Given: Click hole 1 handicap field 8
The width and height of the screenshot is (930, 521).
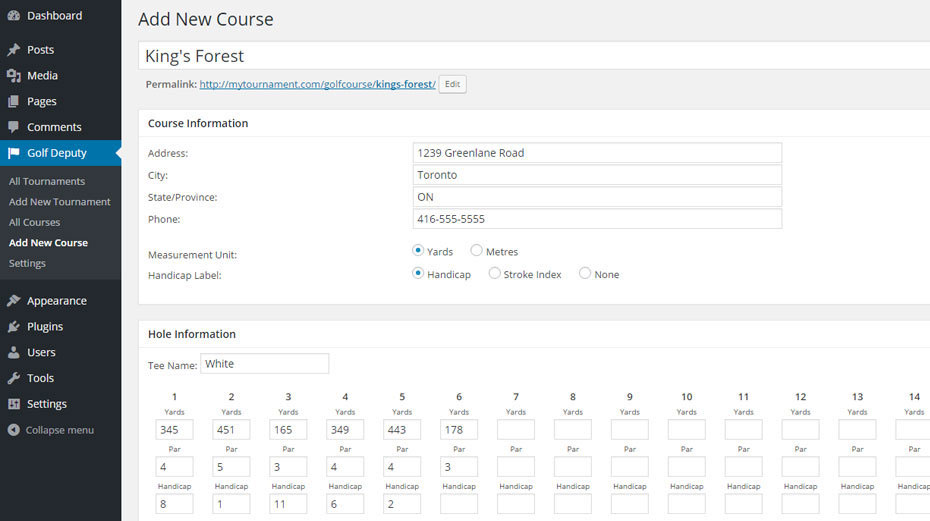Looking at the screenshot, I should click(174, 504).
